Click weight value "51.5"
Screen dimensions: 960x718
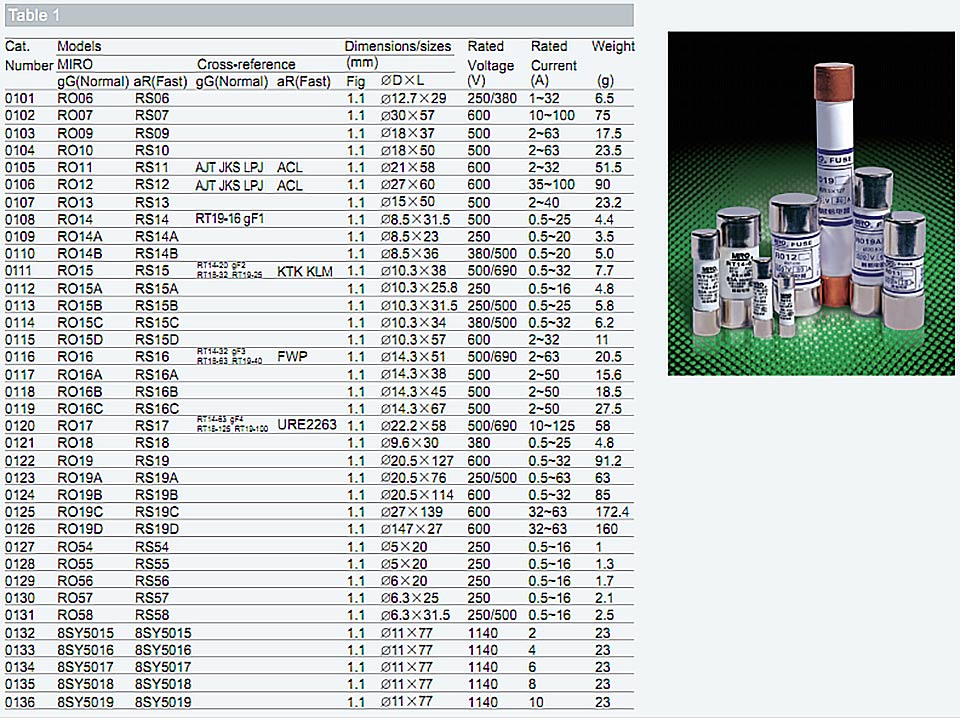[608, 168]
